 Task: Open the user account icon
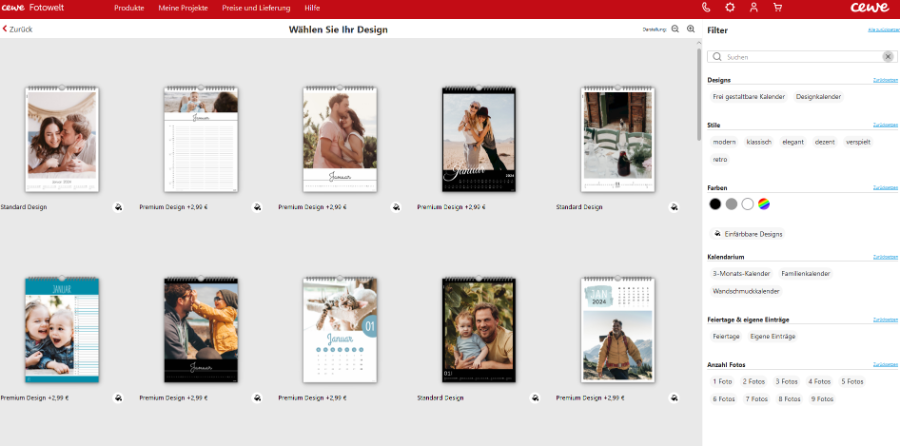pos(753,8)
